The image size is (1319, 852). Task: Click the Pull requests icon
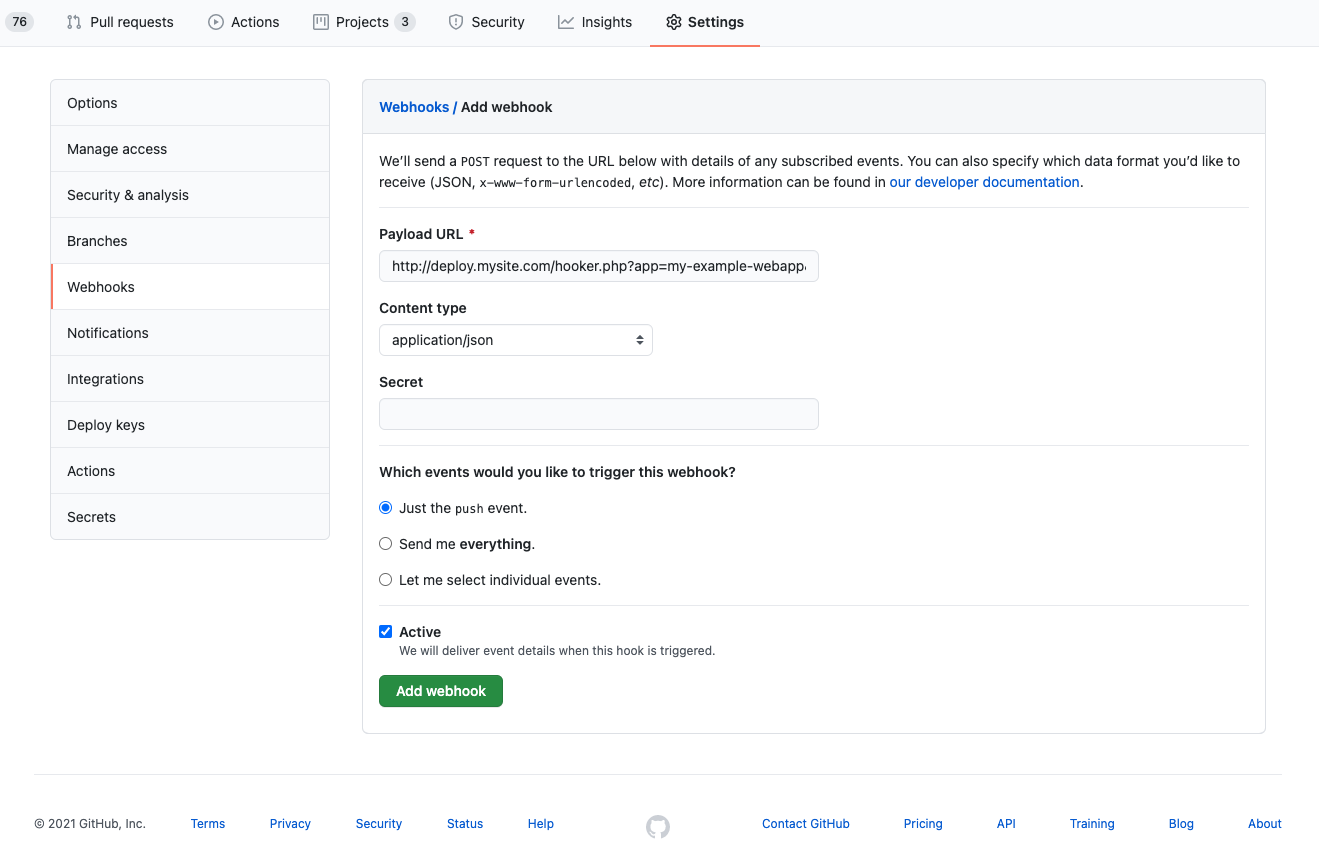click(x=73, y=21)
